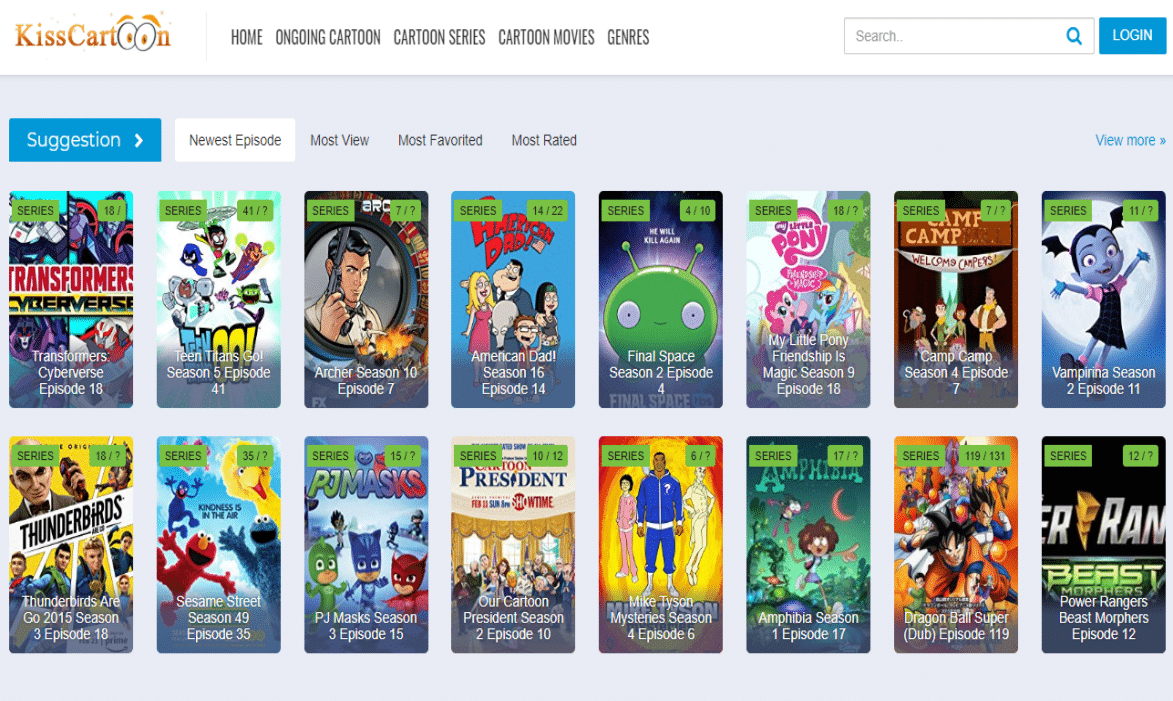This screenshot has height=701, width=1173.
Task: Open CARTOON SERIES menu
Action: (439, 37)
